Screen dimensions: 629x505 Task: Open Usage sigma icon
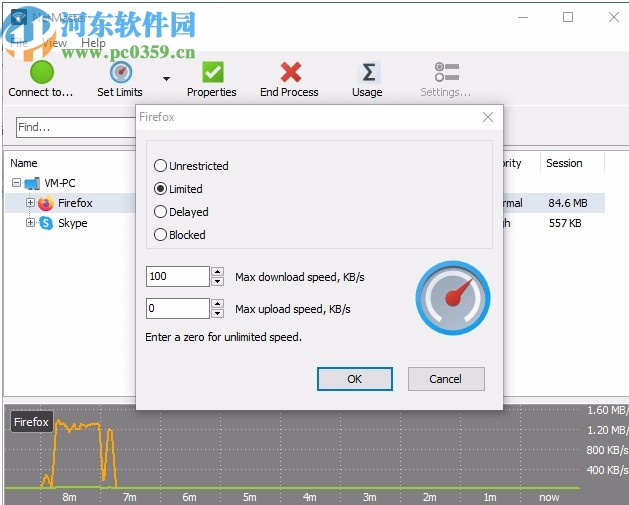[369, 72]
